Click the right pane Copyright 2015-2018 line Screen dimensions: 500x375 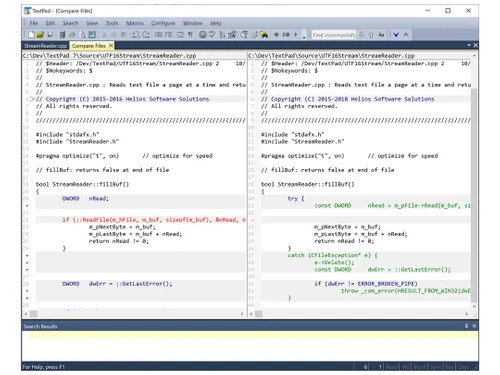click(x=366, y=99)
